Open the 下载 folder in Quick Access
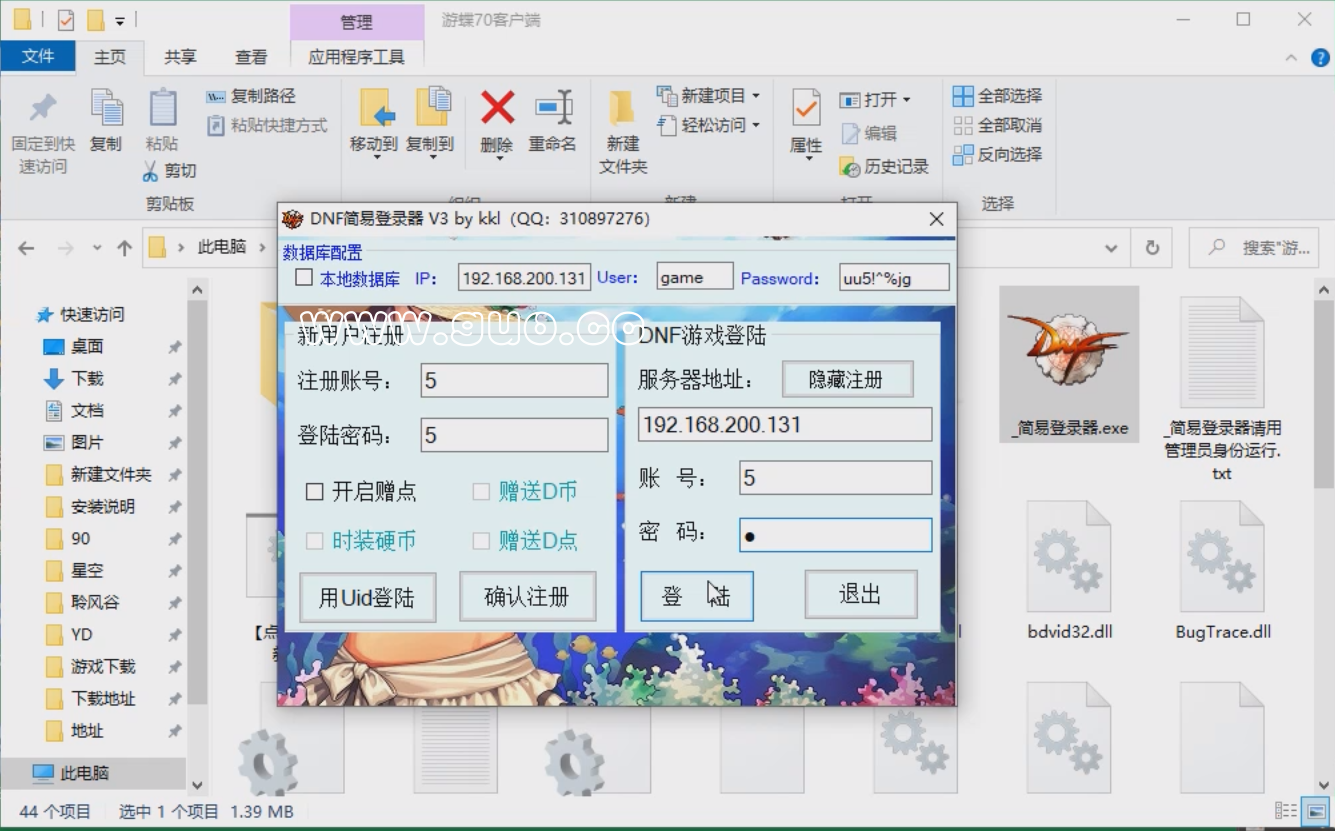Screen dimensions: 1335x831 pyautogui.click(x=87, y=378)
